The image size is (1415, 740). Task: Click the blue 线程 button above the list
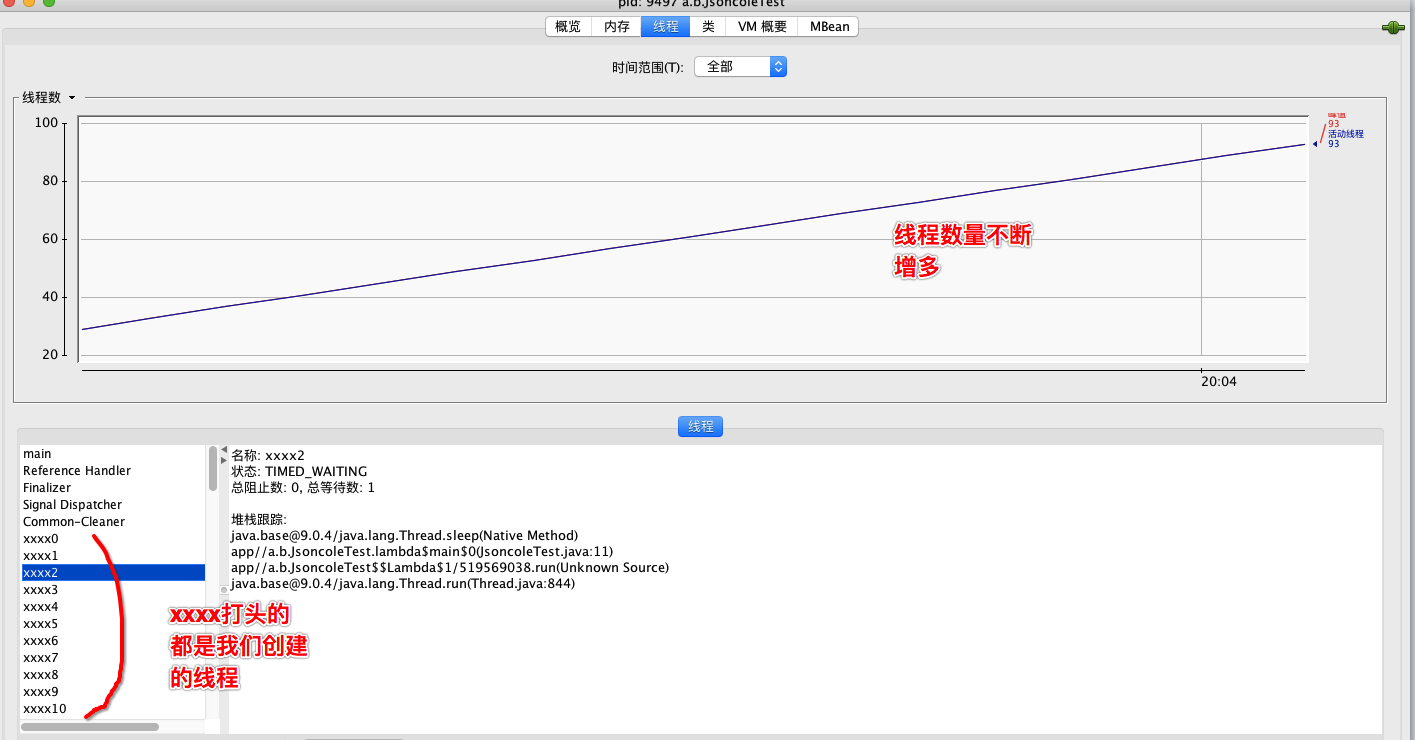tap(700, 426)
